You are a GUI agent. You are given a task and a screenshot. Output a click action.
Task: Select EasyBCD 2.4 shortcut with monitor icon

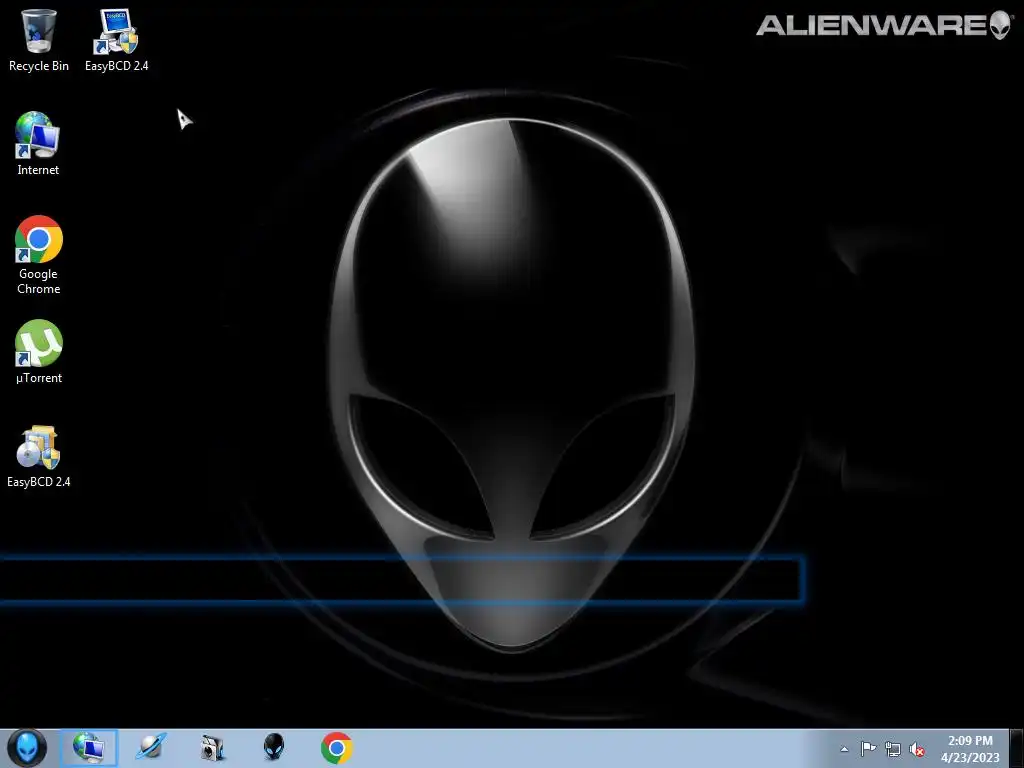(x=116, y=40)
